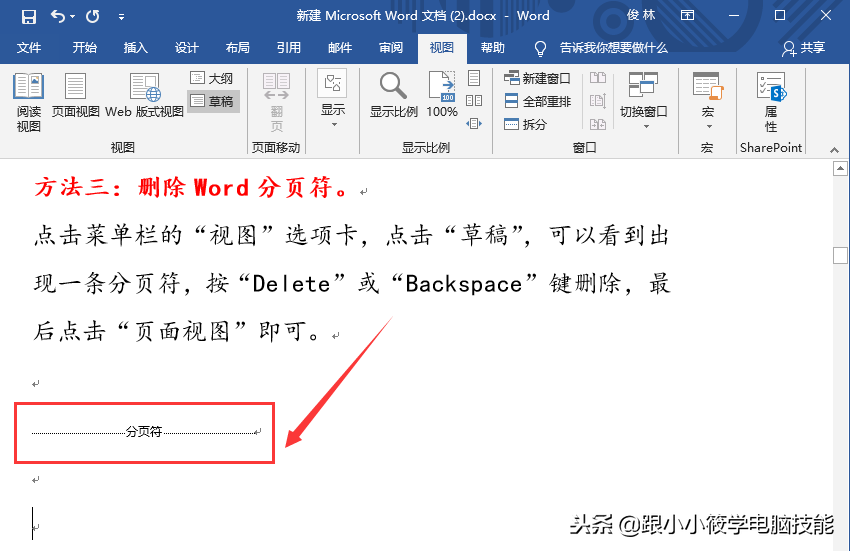The height and width of the screenshot is (551, 850).
Task: Click the Synchronous Scrolling icon
Action: tap(597, 100)
